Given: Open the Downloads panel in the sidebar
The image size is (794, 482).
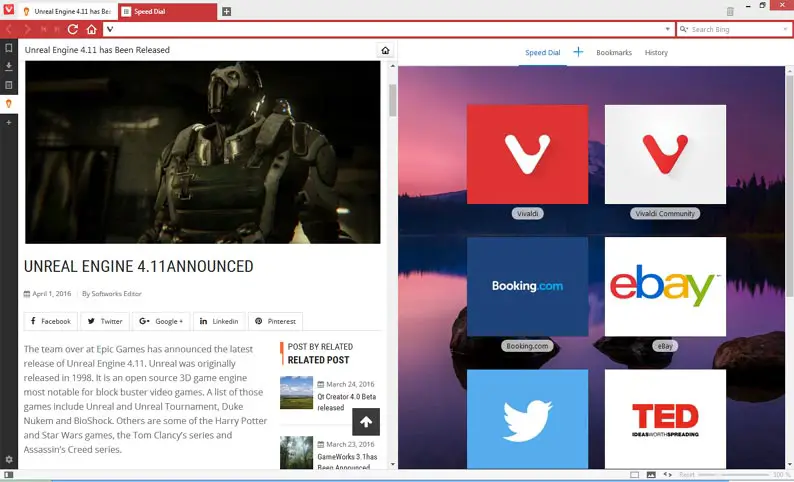Looking at the screenshot, I should click(x=9, y=66).
